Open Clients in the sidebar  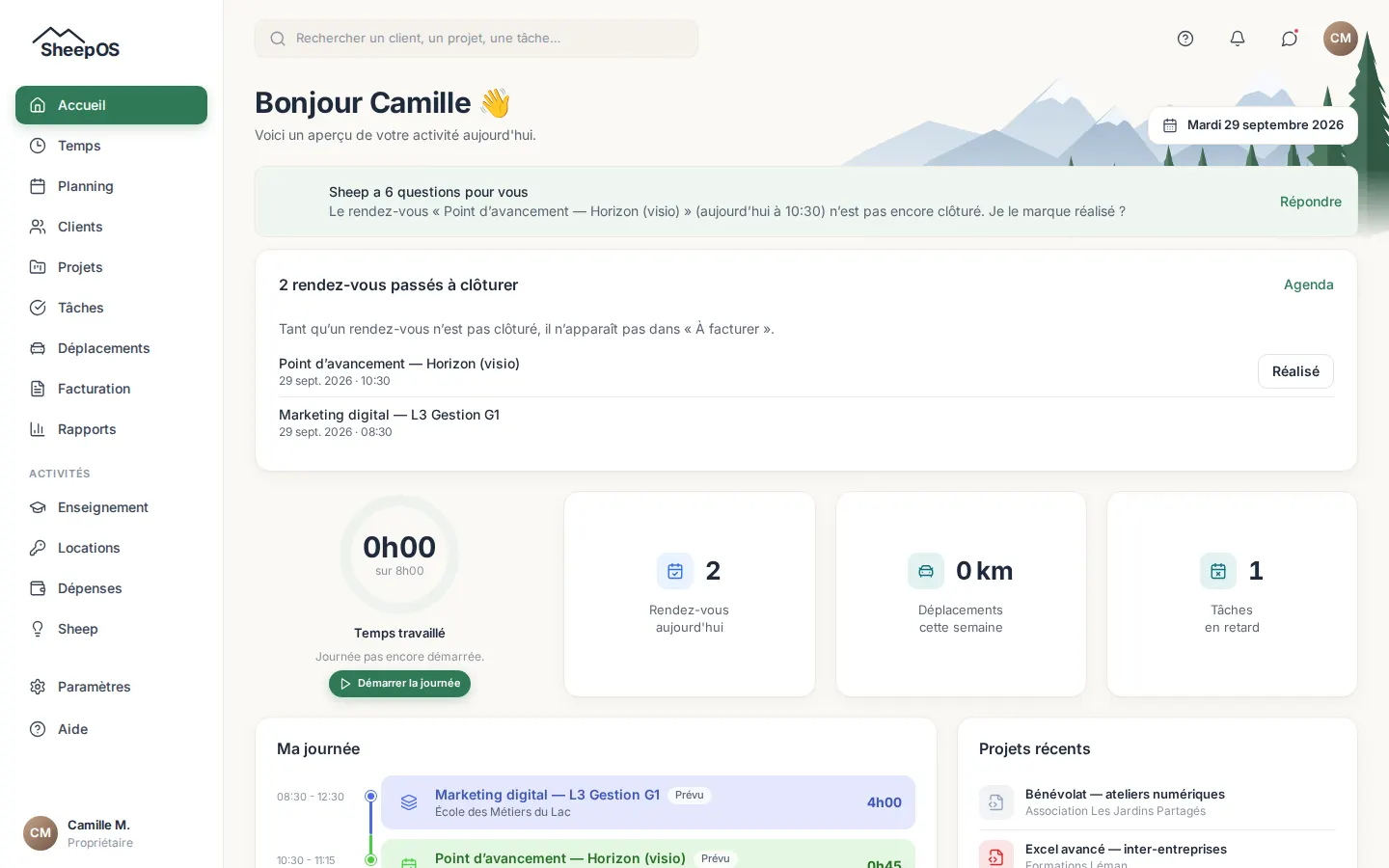coord(111,227)
